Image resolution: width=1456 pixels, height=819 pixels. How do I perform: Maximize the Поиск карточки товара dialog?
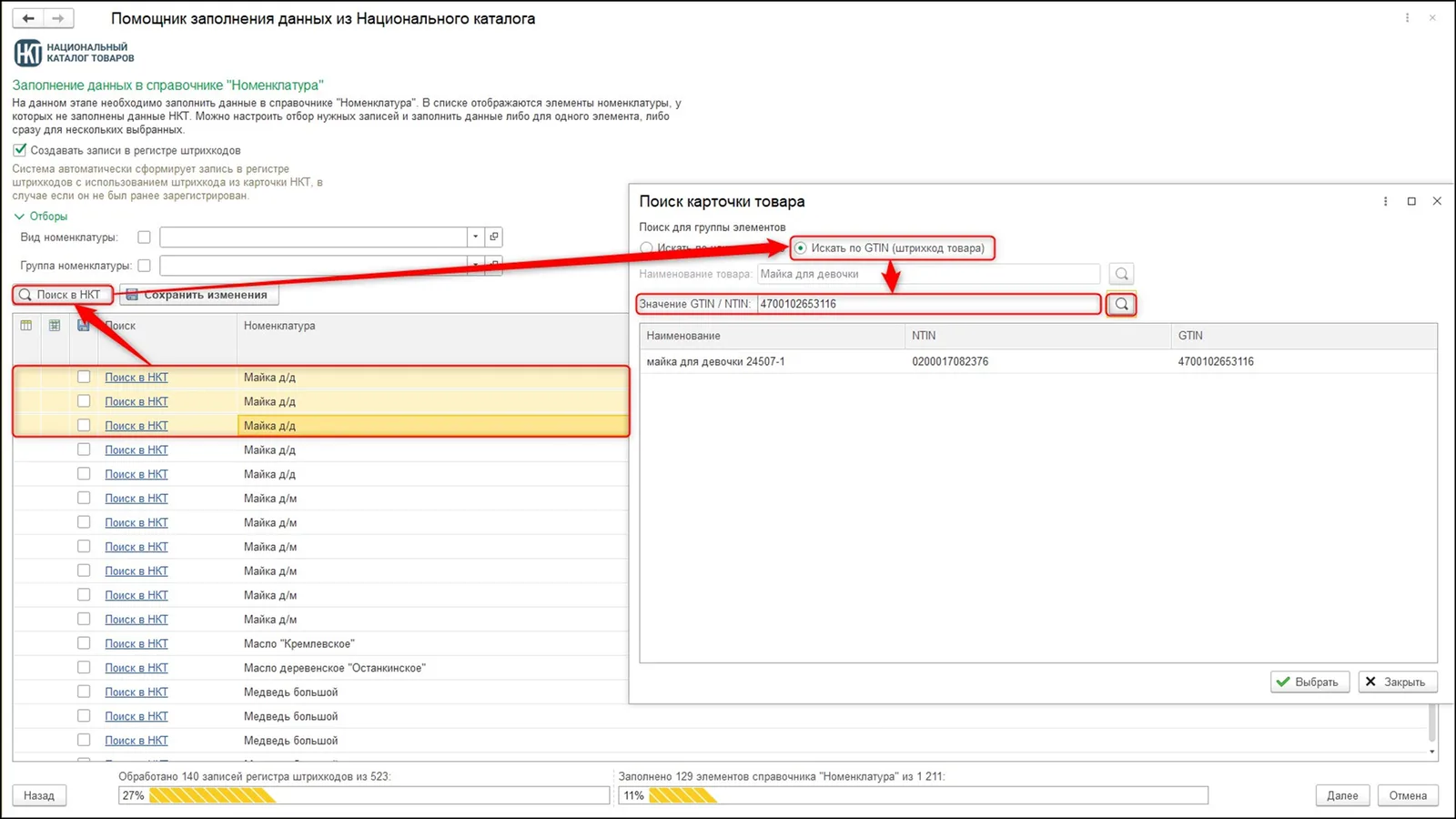(1411, 201)
